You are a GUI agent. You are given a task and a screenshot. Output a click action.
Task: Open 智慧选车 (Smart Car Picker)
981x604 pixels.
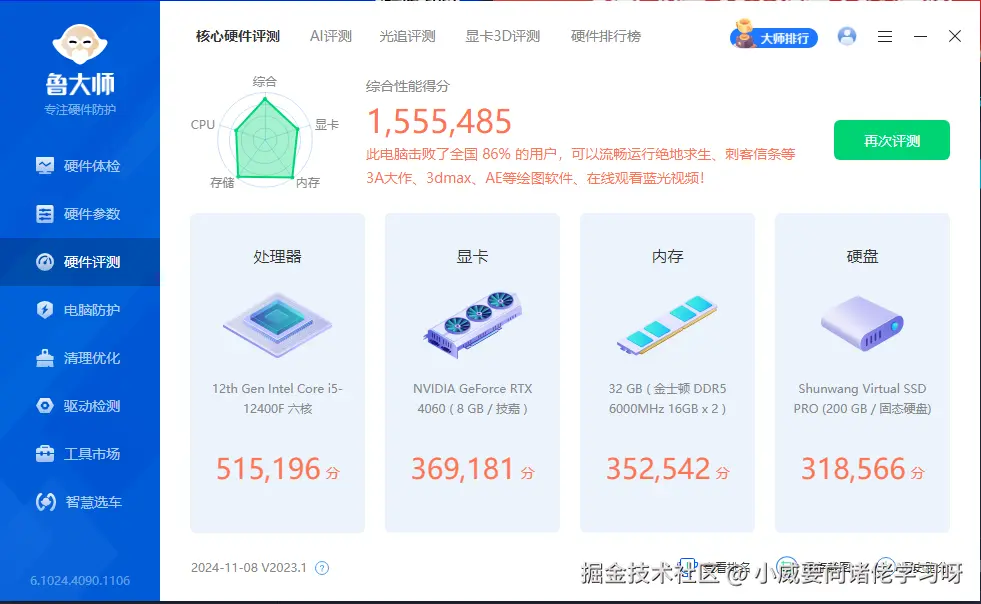79,502
